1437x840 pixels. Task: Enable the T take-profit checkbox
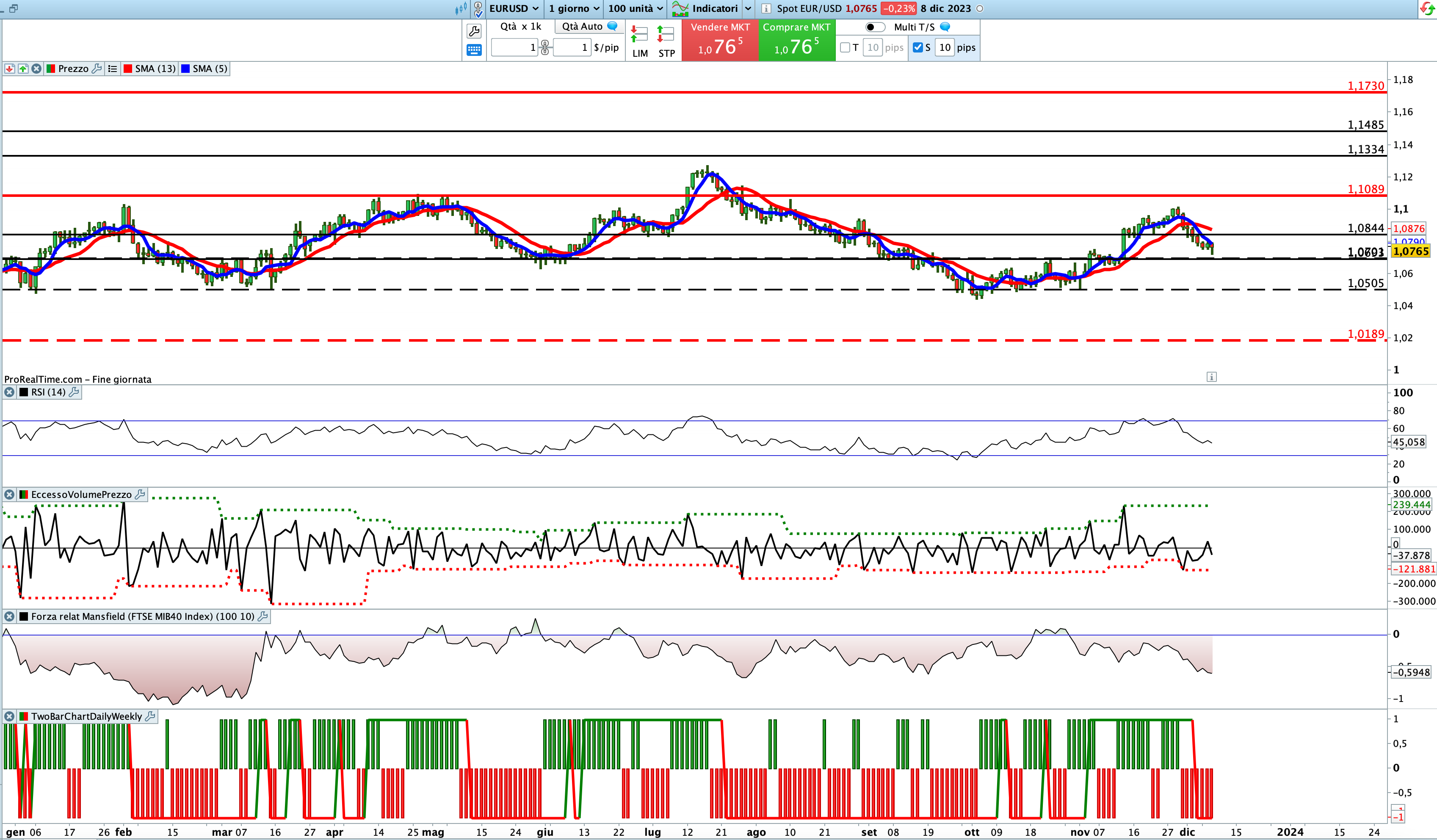coord(845,47)
